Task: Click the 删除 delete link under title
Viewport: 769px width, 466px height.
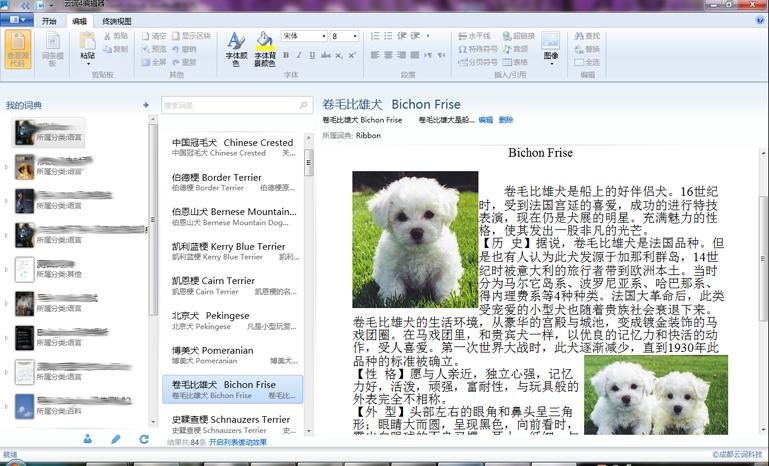Action: pyautogui.click(x=506, y=120)
